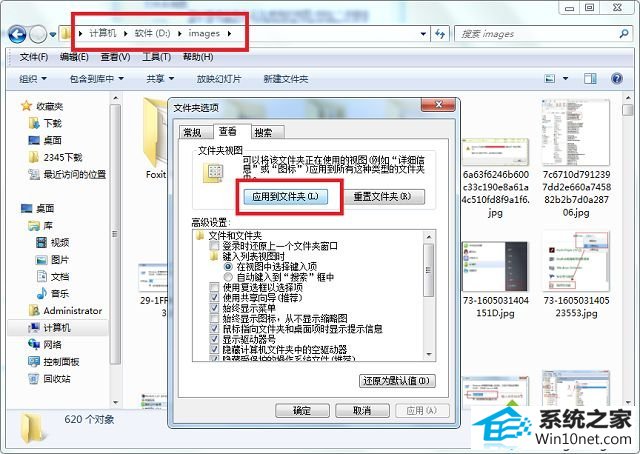Toggle 使用共享向导(推荐) checkbox
640x454 pixels.
tap(214, 298)
